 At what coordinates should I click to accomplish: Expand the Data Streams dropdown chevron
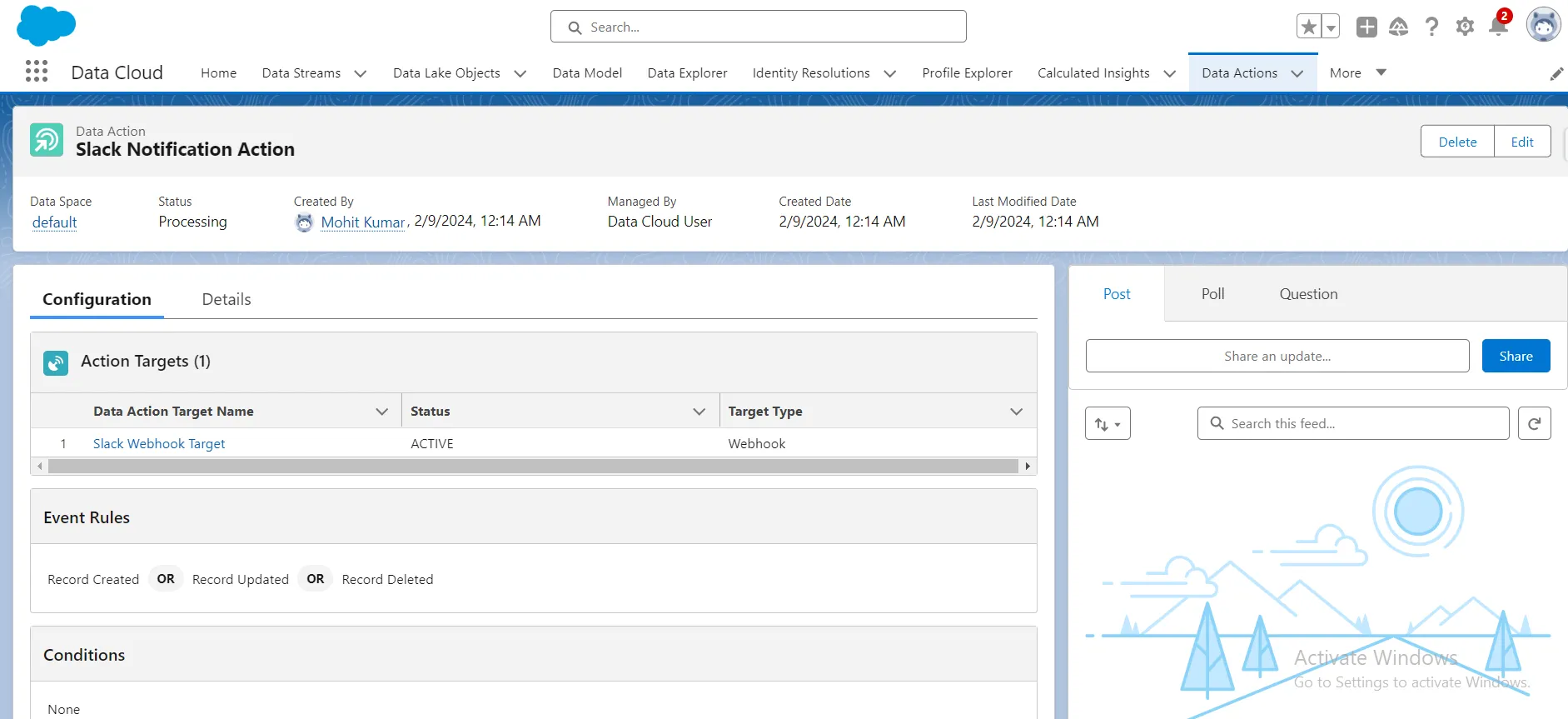(x=361, y=73)
